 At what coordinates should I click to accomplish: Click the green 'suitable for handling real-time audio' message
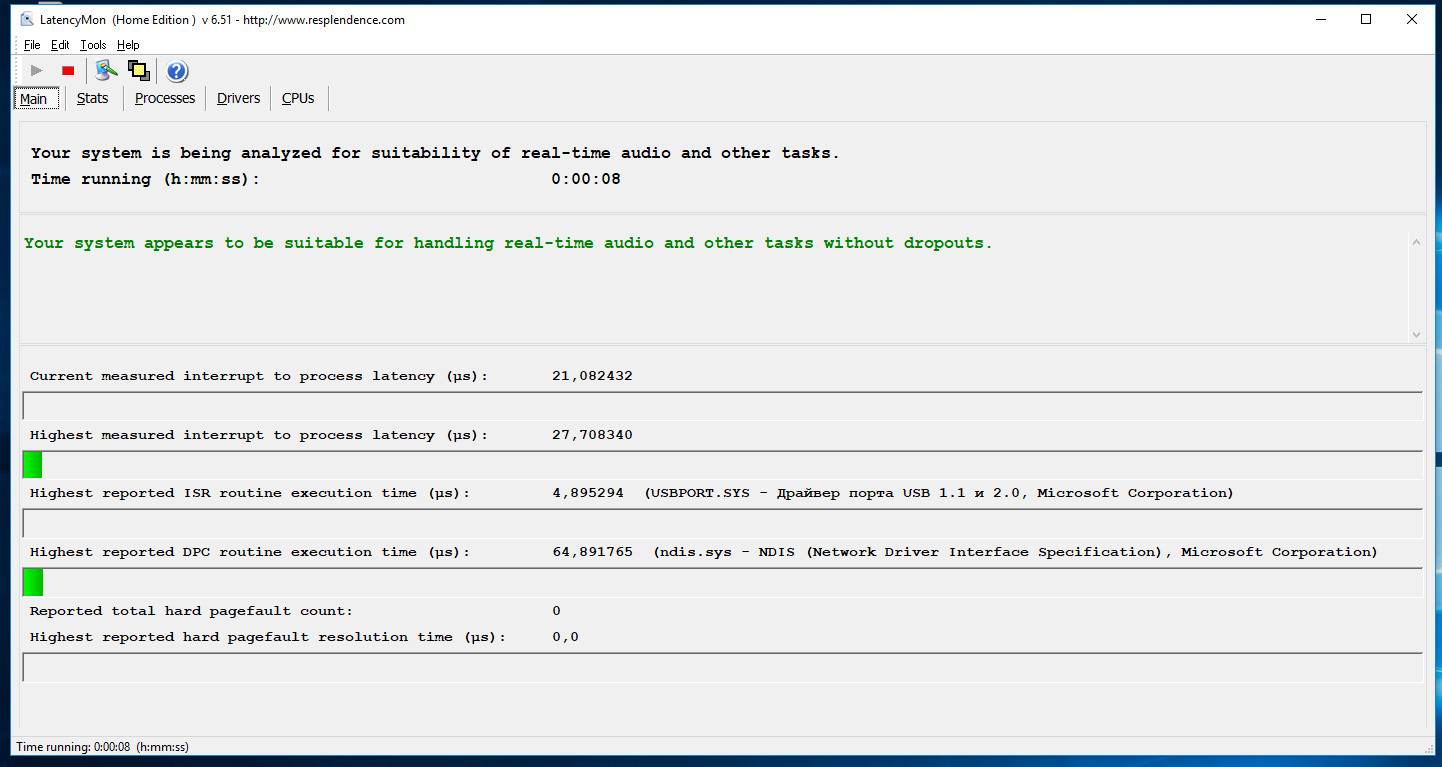coord(508,243)
